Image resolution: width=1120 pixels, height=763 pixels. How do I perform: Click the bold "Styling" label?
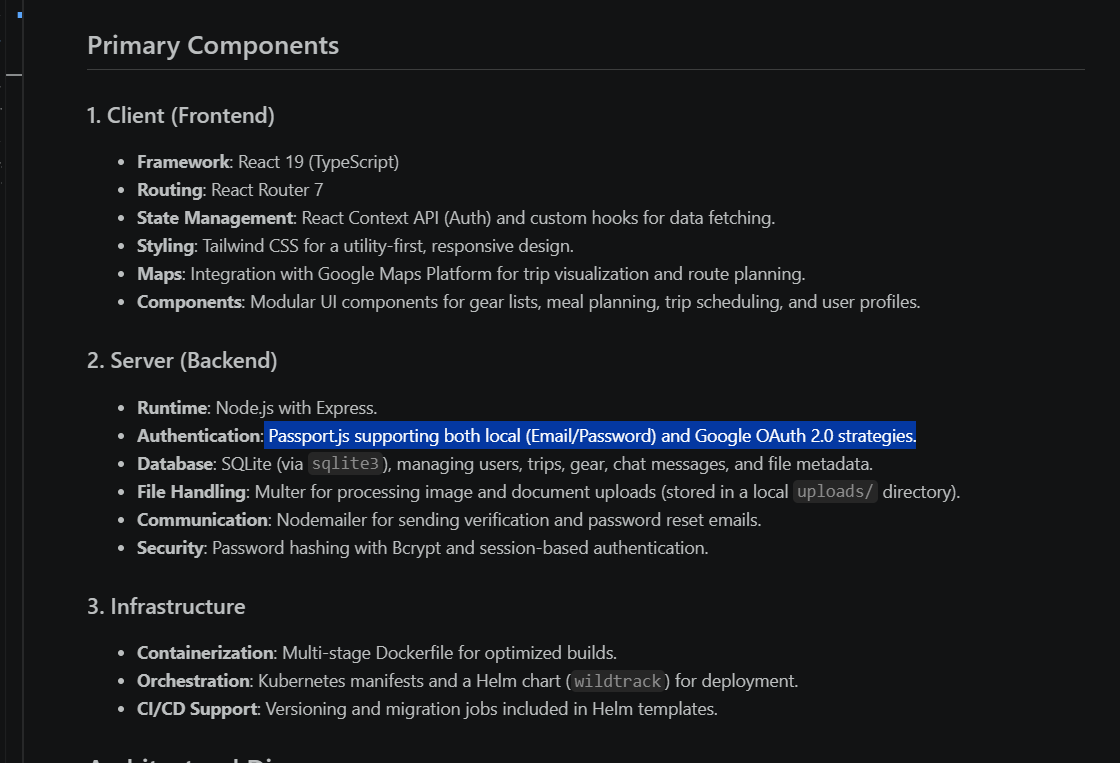(165, 246)
